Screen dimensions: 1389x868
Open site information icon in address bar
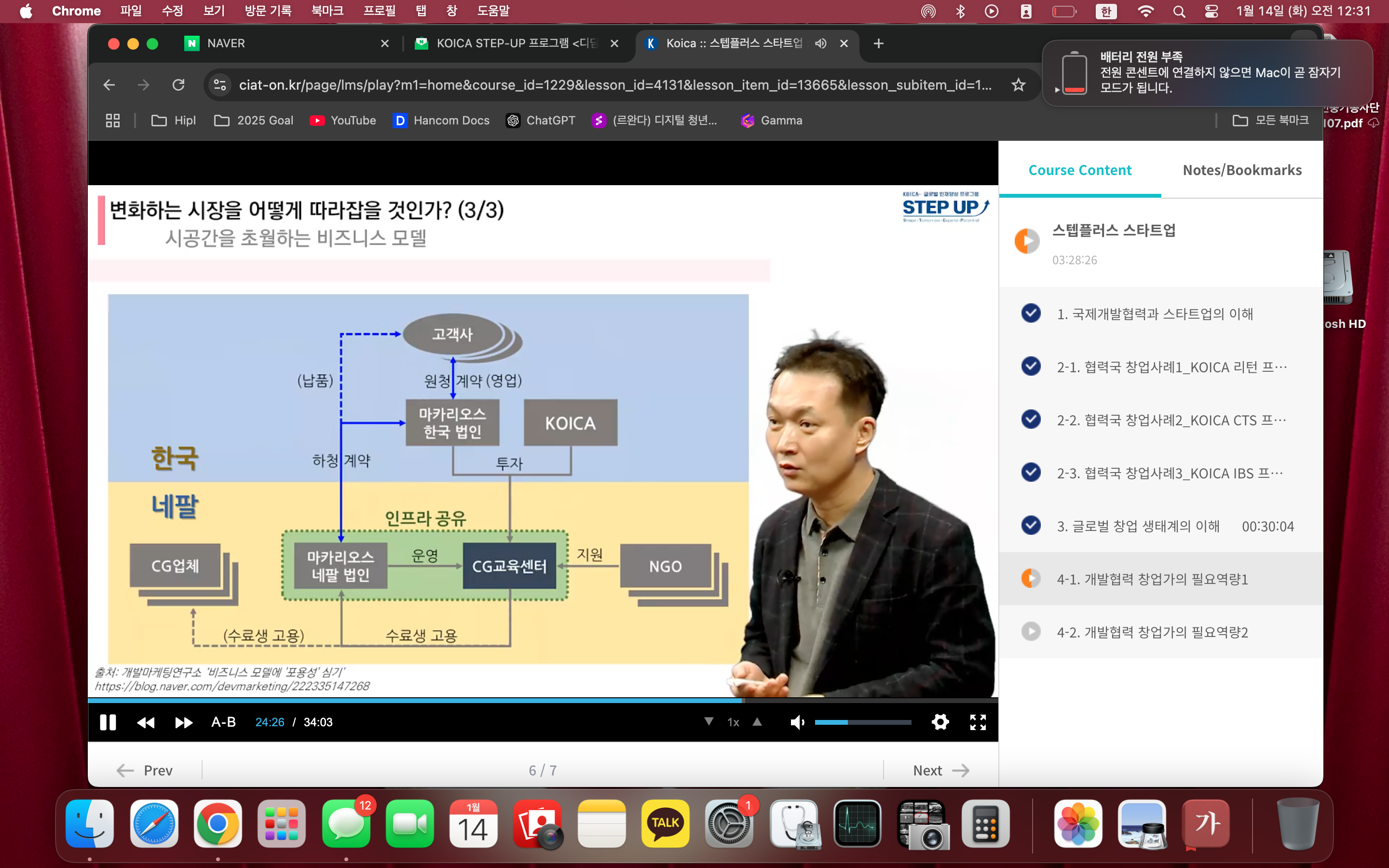click(x=220, y=85)
